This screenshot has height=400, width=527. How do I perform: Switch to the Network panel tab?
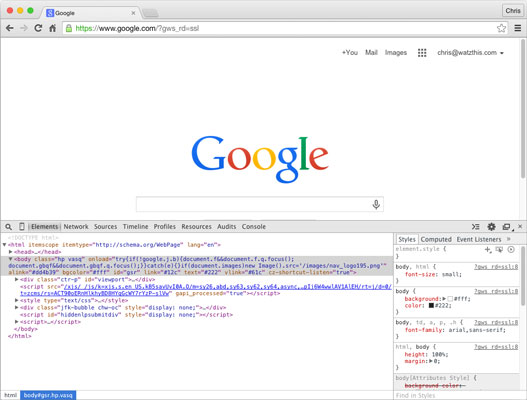(x=76, y=227)
